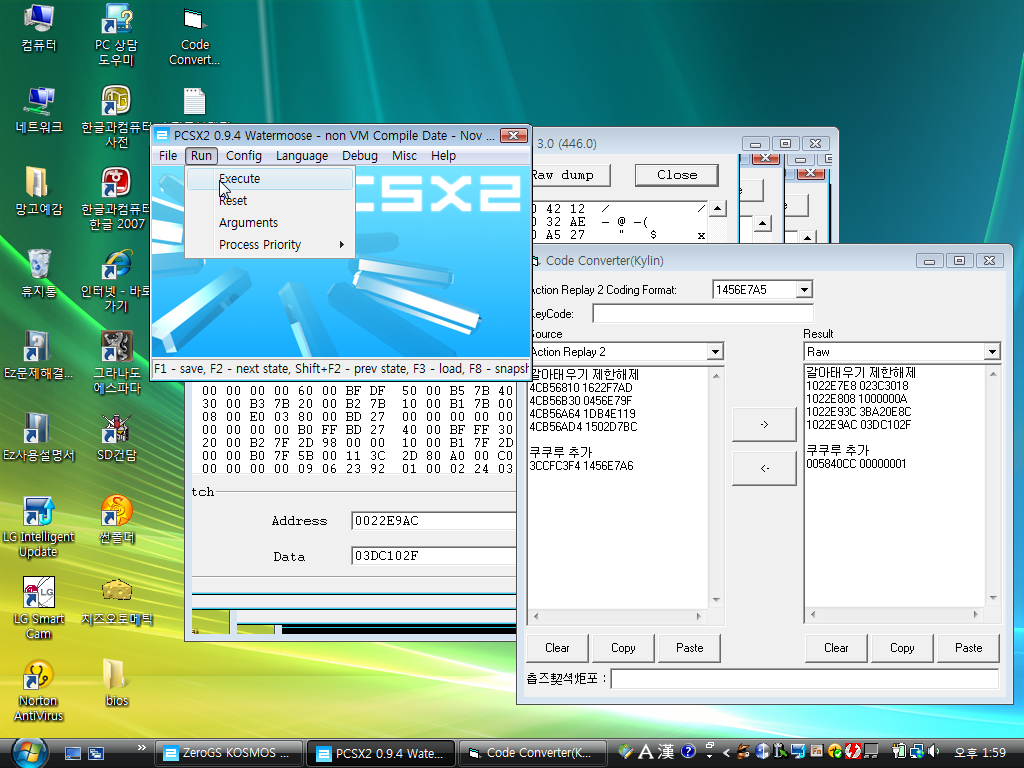Click the convert left arrow button
1024x768 pixels.
[x=764, y=468]
